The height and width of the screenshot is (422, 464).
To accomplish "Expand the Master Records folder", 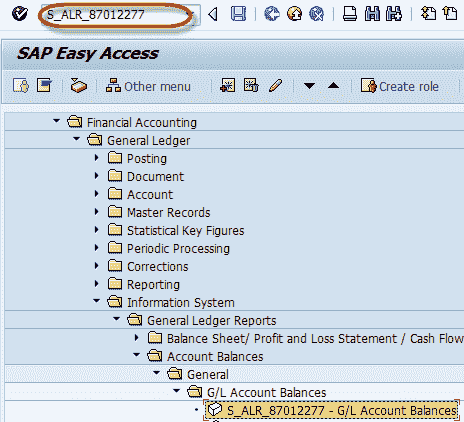I will pos(97,212).
